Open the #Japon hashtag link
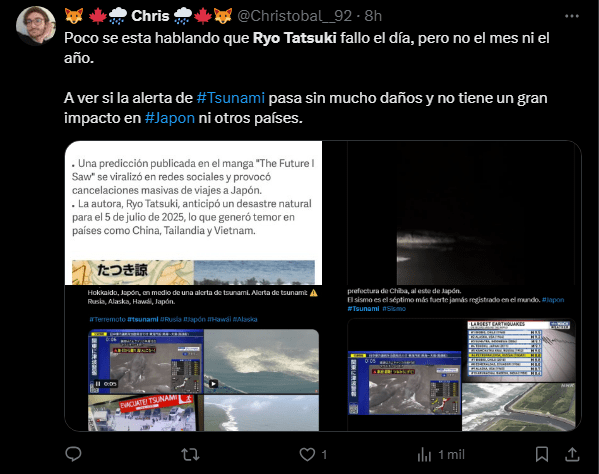Screen dimensions: 599x474 (x=170, y=118)
